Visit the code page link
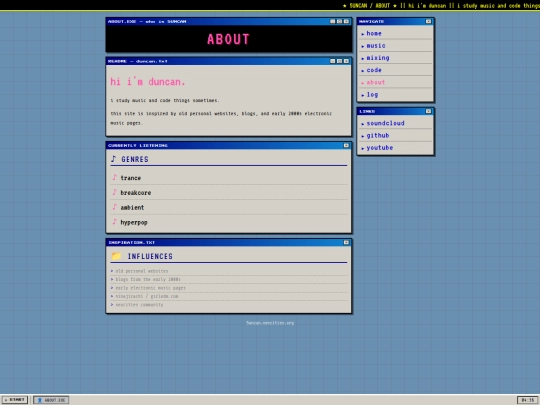The width and height of the screenshot is (540, 405). click(374, 70)
